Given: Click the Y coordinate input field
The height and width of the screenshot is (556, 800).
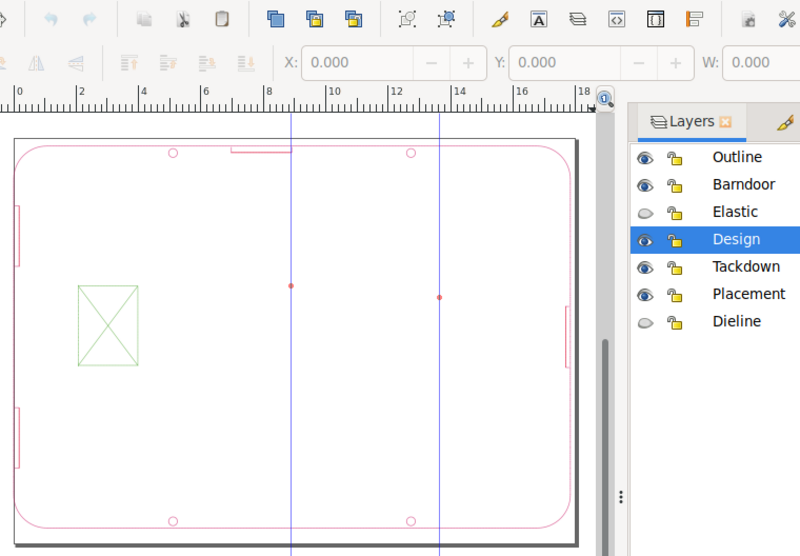Looking at the screenshot, I should [564, 63].
